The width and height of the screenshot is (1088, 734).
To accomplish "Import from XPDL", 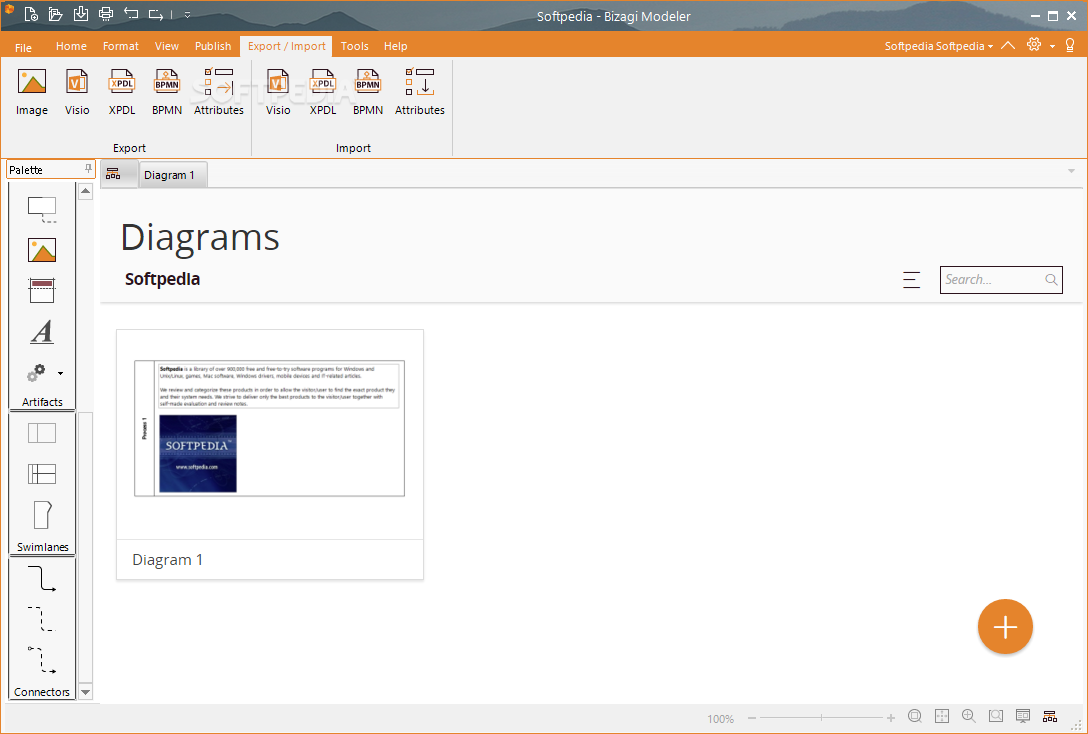I will [323, 92].
